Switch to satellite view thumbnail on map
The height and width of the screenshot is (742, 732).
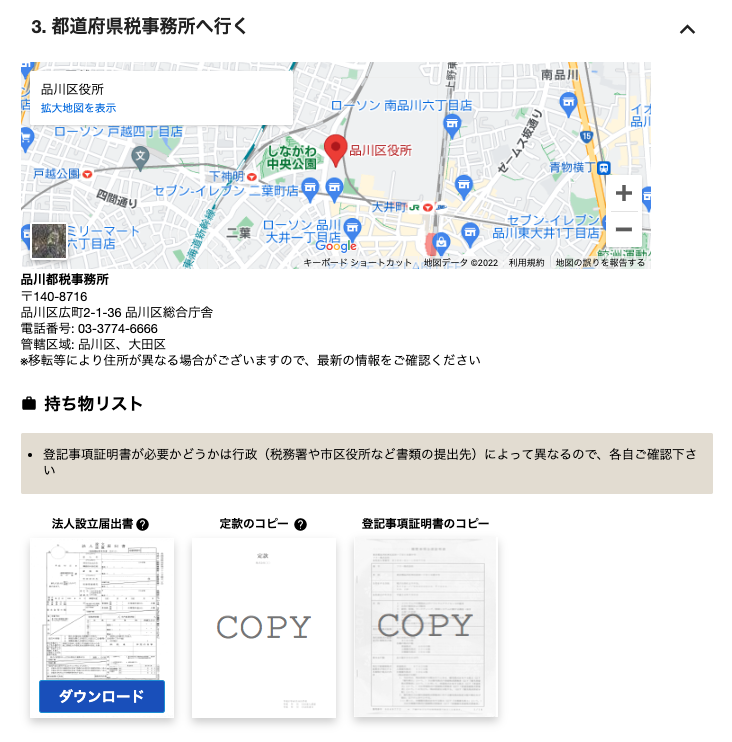click(x=49, y=241)
